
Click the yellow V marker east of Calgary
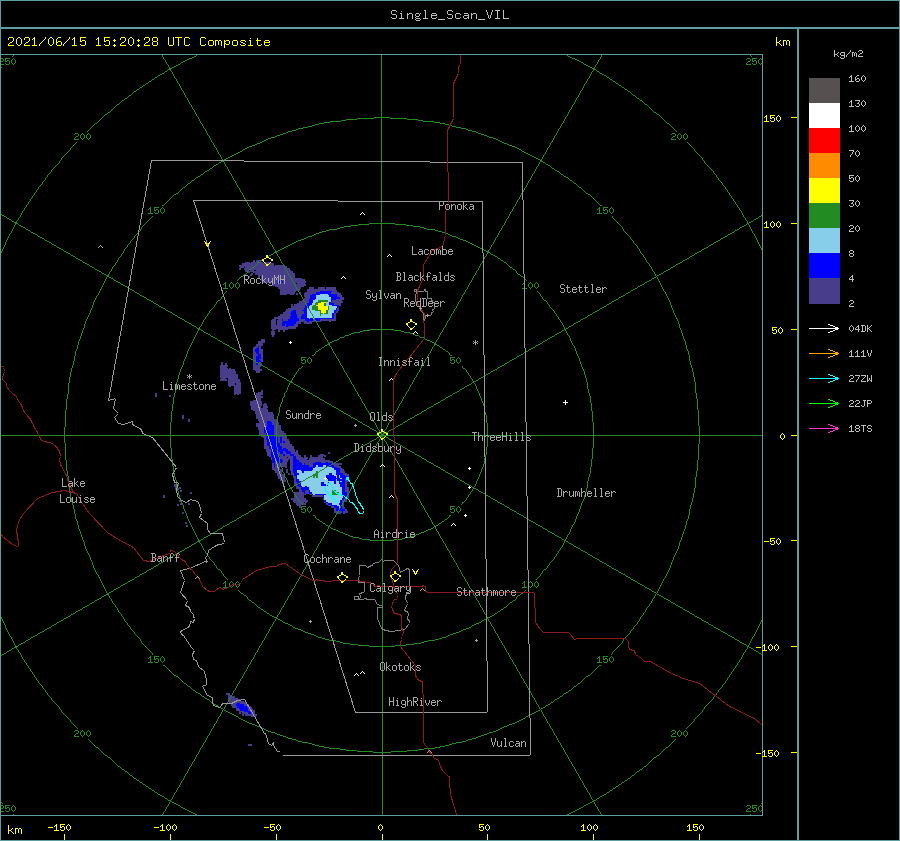(416, 572)
